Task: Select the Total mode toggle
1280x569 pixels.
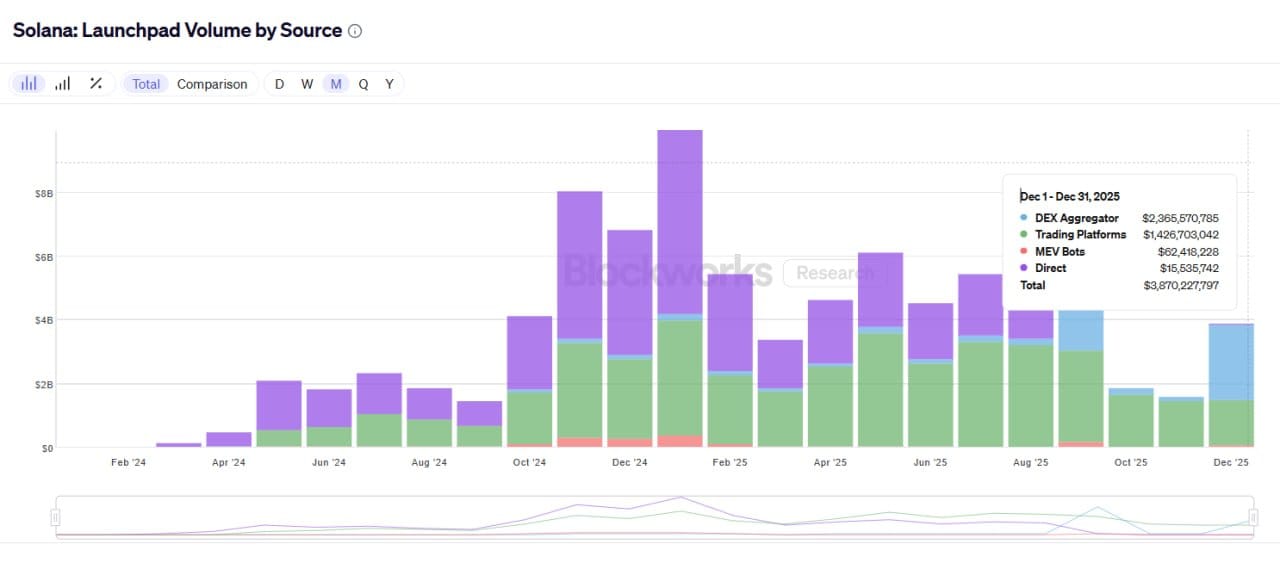Action: tap(146, 84)
